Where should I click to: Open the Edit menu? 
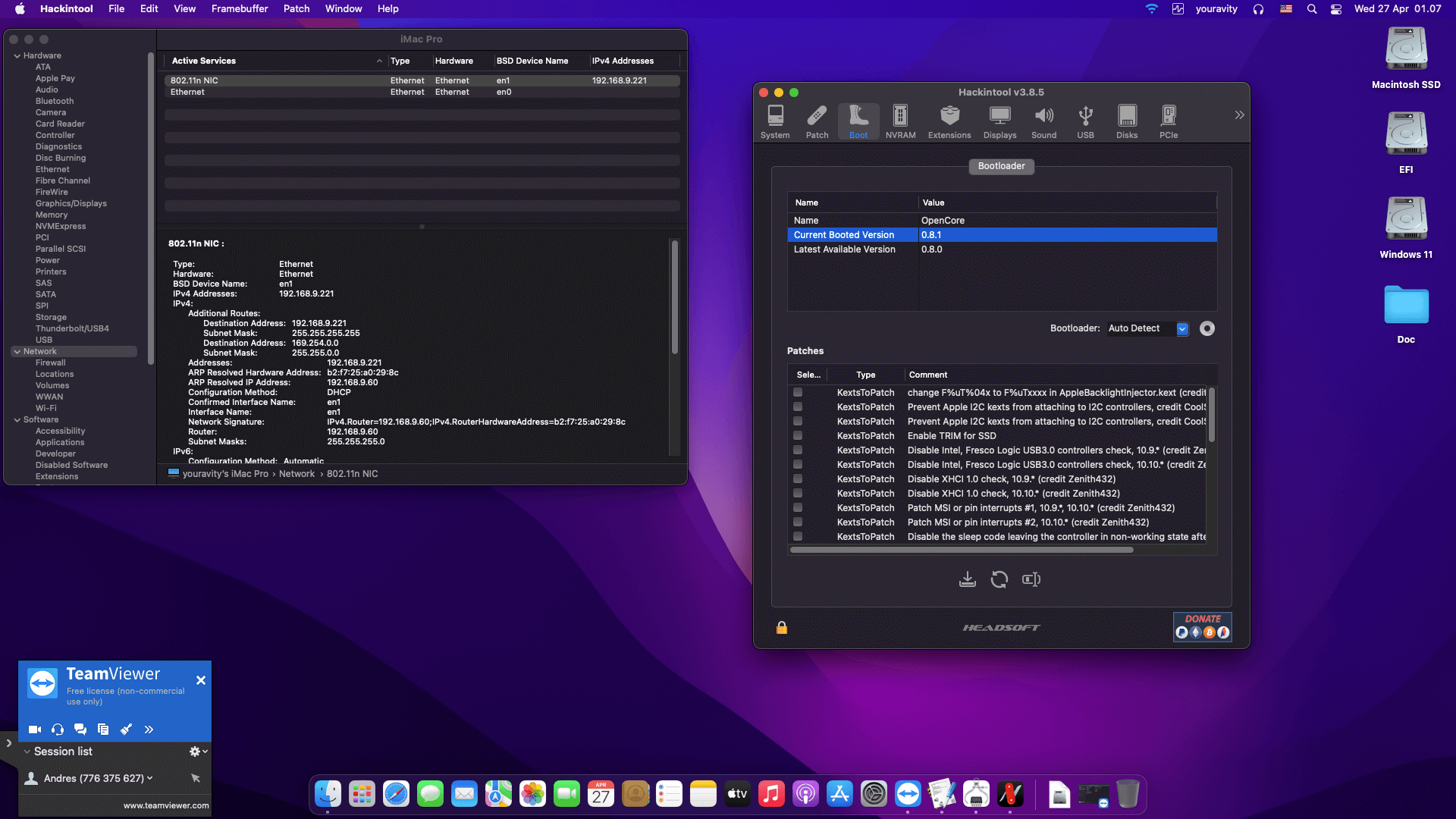tap(149, 9)
